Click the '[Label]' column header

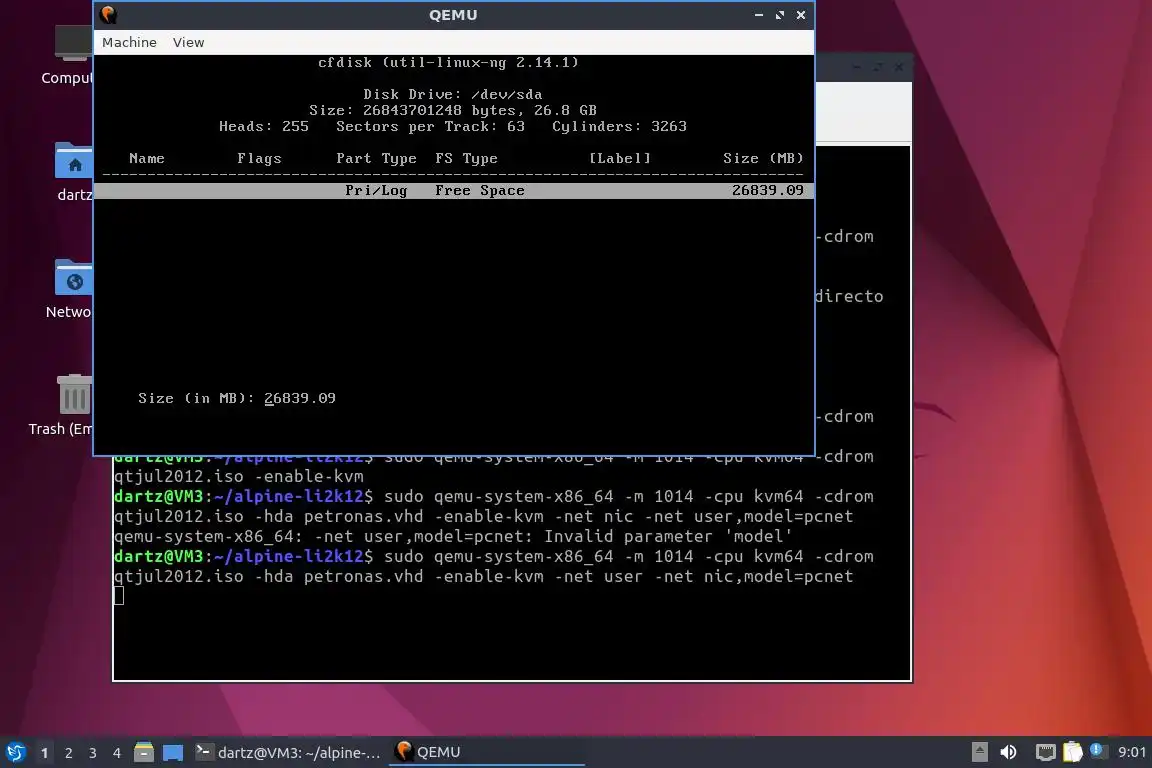[619, 158]
